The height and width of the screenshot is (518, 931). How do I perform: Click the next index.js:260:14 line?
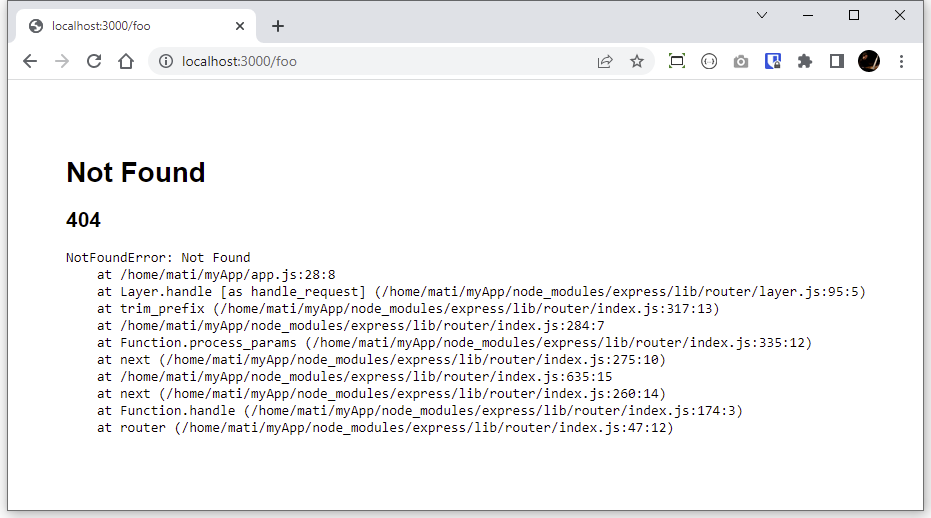coord(381,394)
